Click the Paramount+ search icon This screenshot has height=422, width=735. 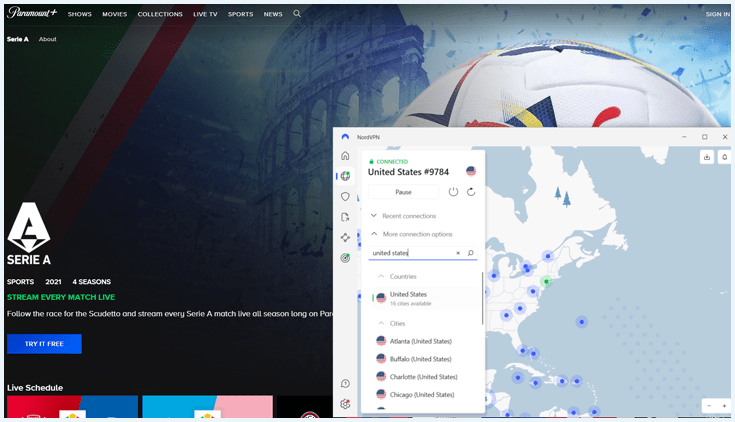[x=297, y=14]
